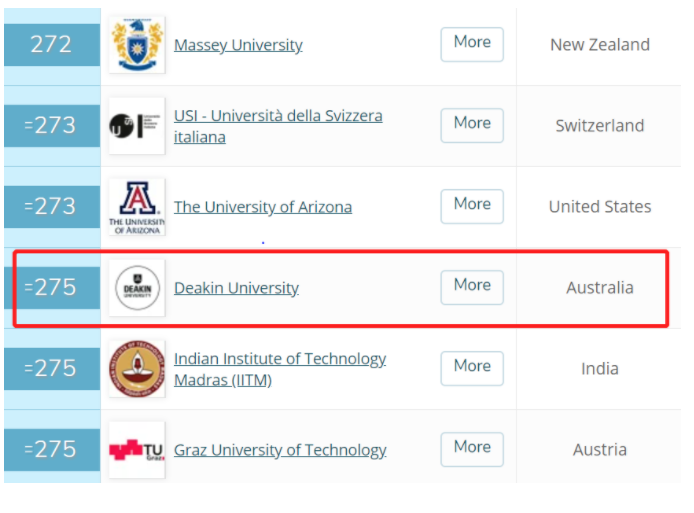Image resolution: width=694 pixels, height=513 pixels.
Task: Click the University of Arizona logo
Action: click(x=137, y=207)
